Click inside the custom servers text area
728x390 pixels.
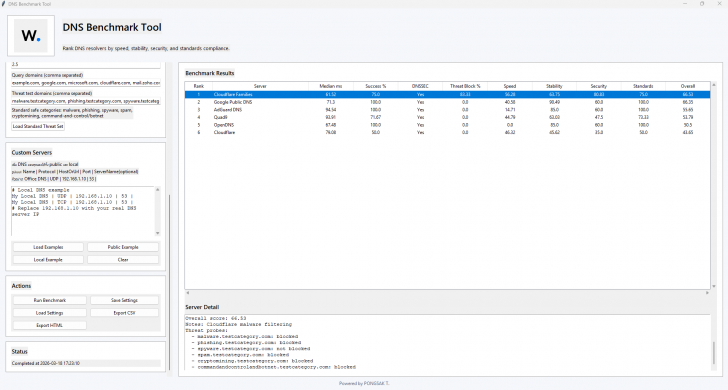click(x=83, y=211)
